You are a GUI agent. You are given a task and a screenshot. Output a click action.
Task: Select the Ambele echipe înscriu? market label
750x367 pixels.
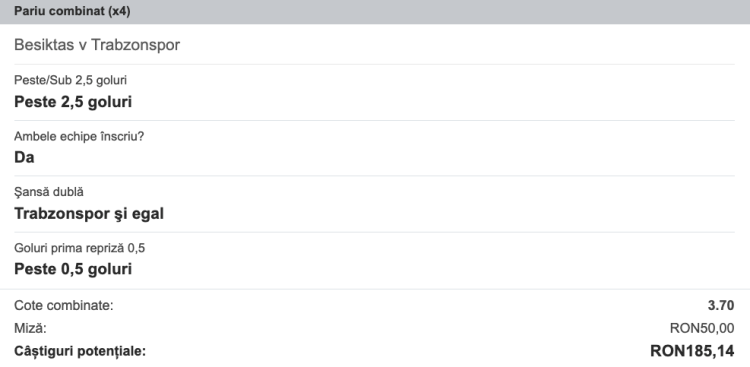(x=79, y=137)
